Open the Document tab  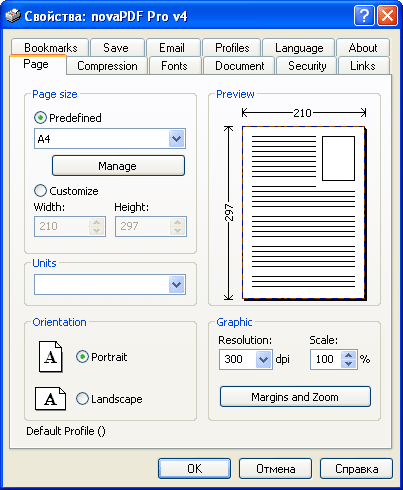240,66
